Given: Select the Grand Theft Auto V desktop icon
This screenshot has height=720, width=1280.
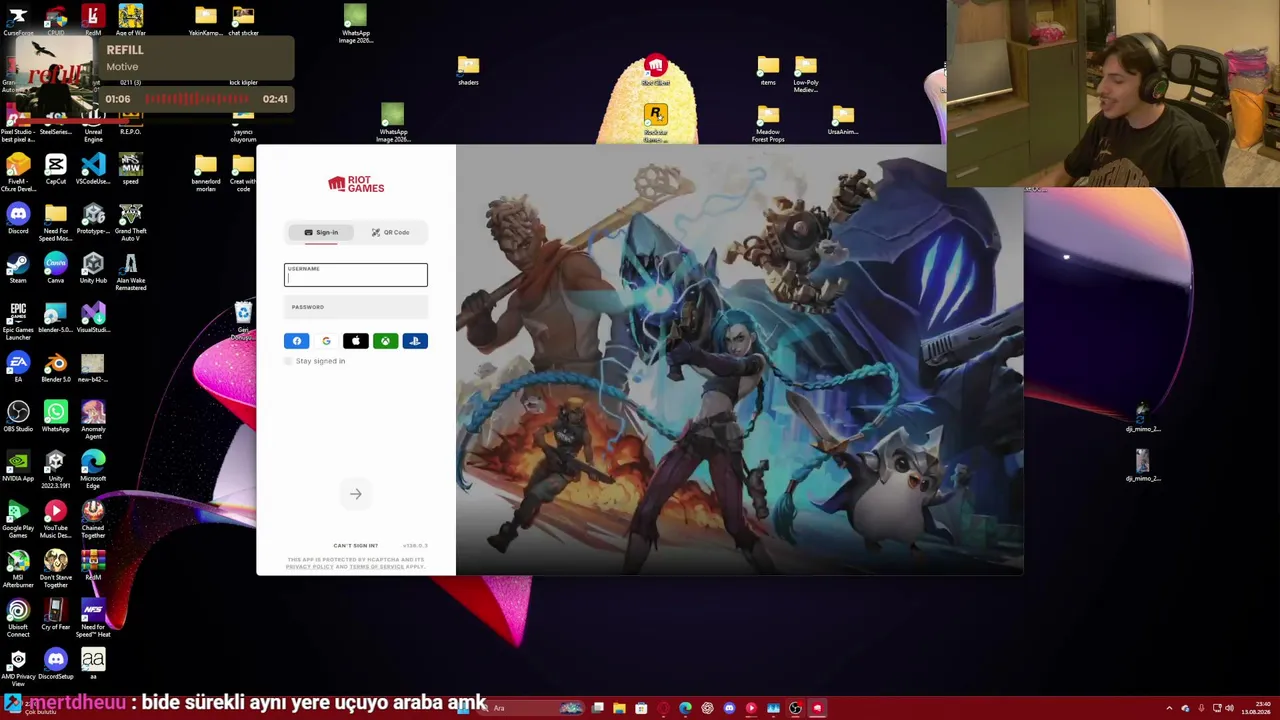Looking at the screenshot, I should [131, 222].
